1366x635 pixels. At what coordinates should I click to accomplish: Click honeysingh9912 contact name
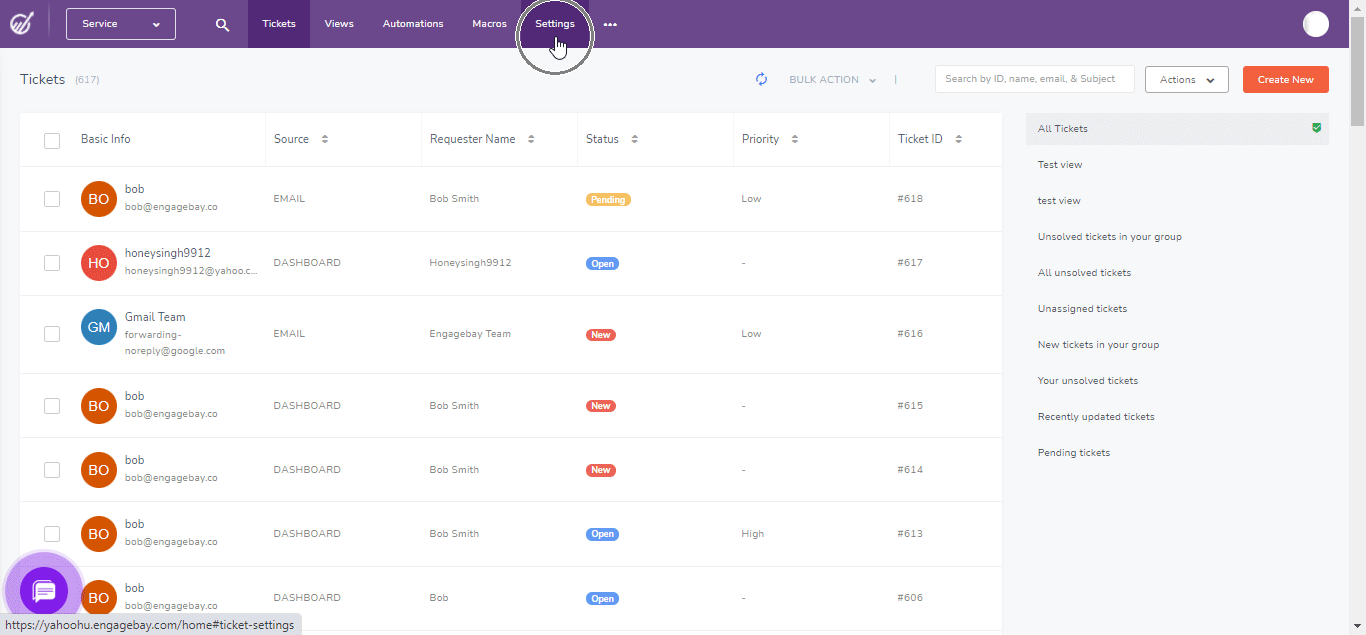coord(168,253)
